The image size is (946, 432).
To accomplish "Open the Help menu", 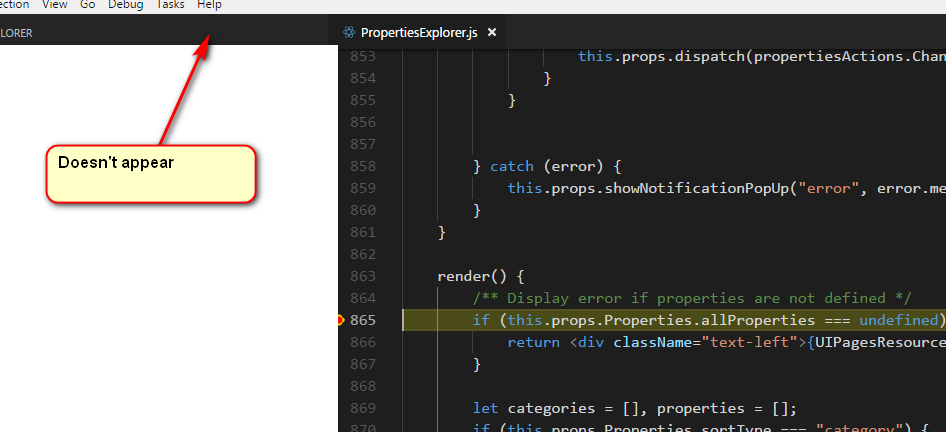I will pyautogui.click(x=209, y=5).
